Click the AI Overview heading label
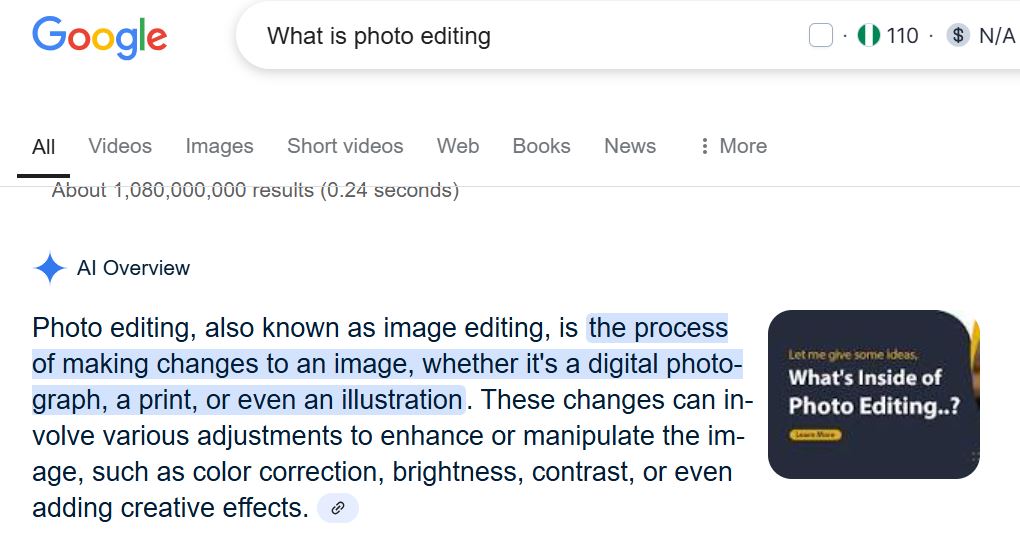The width and height of the screenshot is (1020, 548). point(133,268)
